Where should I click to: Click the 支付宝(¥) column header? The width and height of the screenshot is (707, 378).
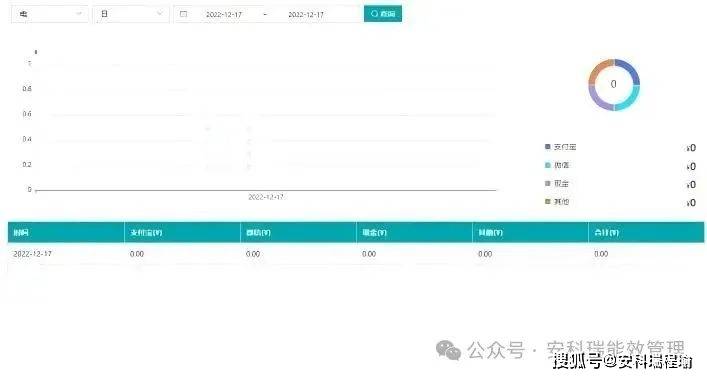coord(146,233)
